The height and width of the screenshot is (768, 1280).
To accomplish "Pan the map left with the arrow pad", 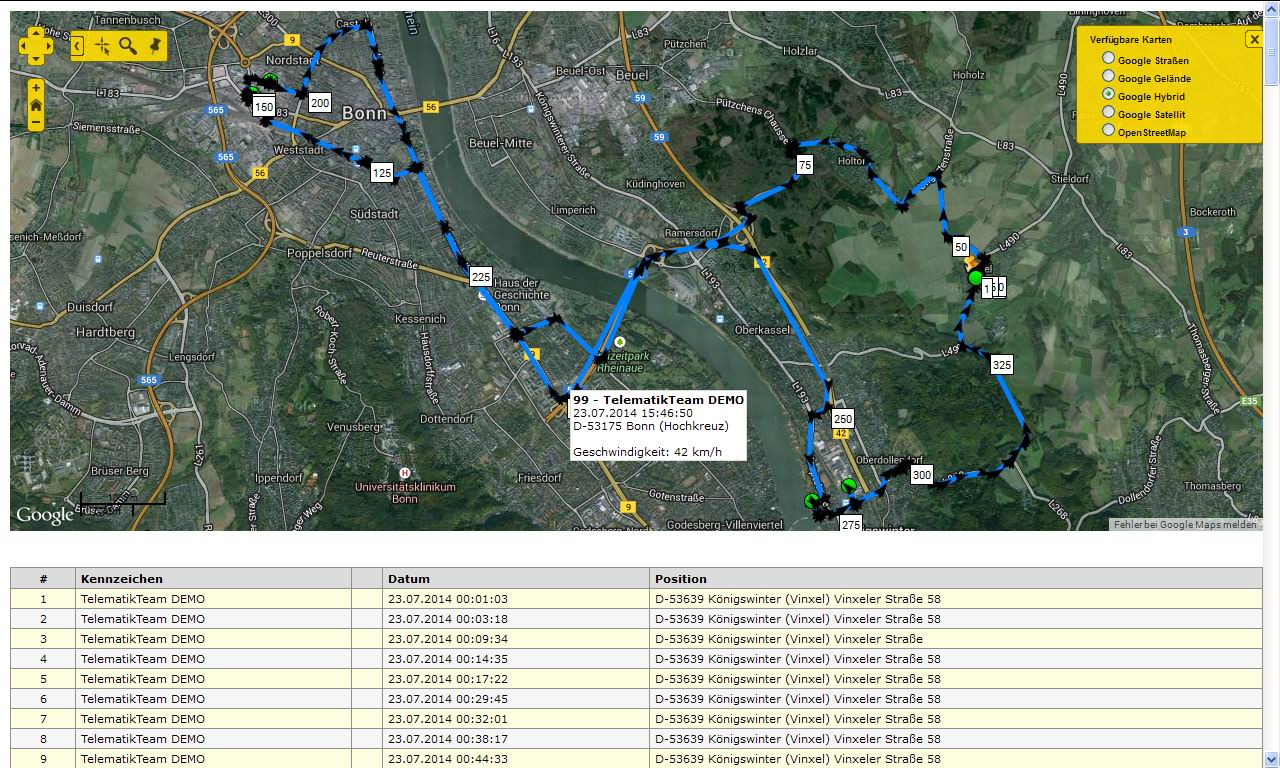I will point(26,45).
